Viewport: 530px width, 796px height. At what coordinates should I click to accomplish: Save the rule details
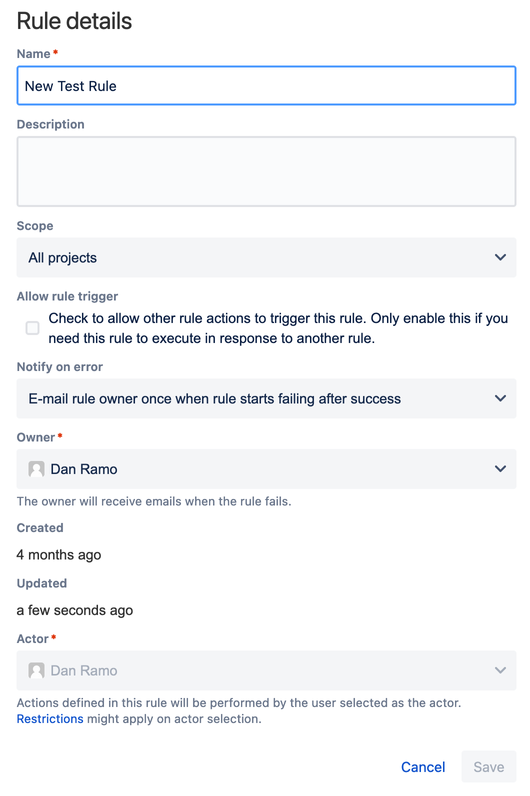click(489, 767)
